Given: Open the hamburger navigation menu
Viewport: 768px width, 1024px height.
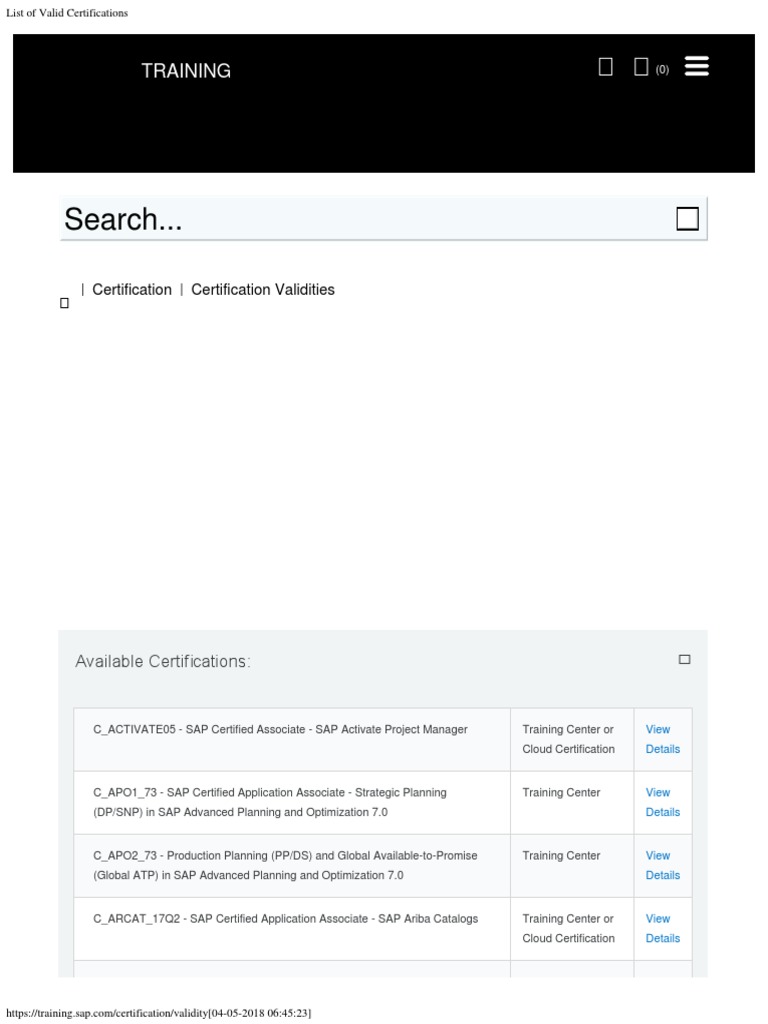Looking at the screenshot, I should point(697,67).
